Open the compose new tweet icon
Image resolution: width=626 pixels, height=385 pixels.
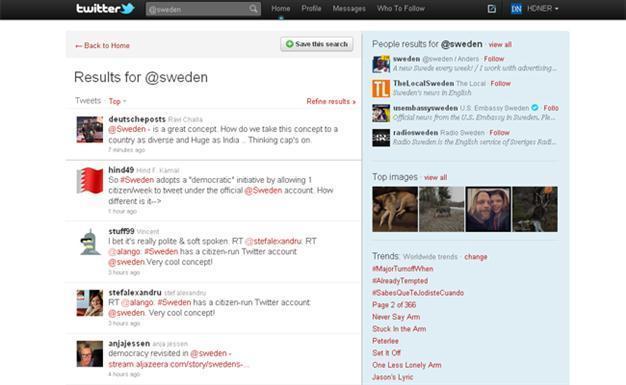click(x=491, y=8)
